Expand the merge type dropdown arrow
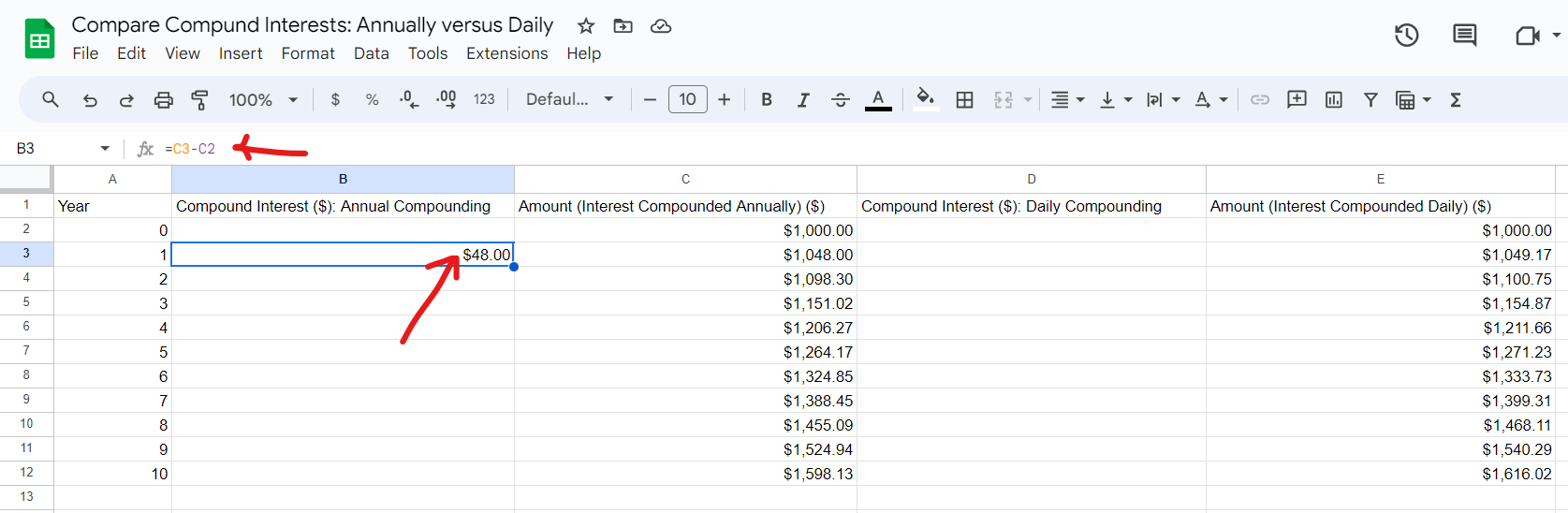The height and width of the screenshot is (513, 1568). pyautogui.click(x=1028, y=100)
